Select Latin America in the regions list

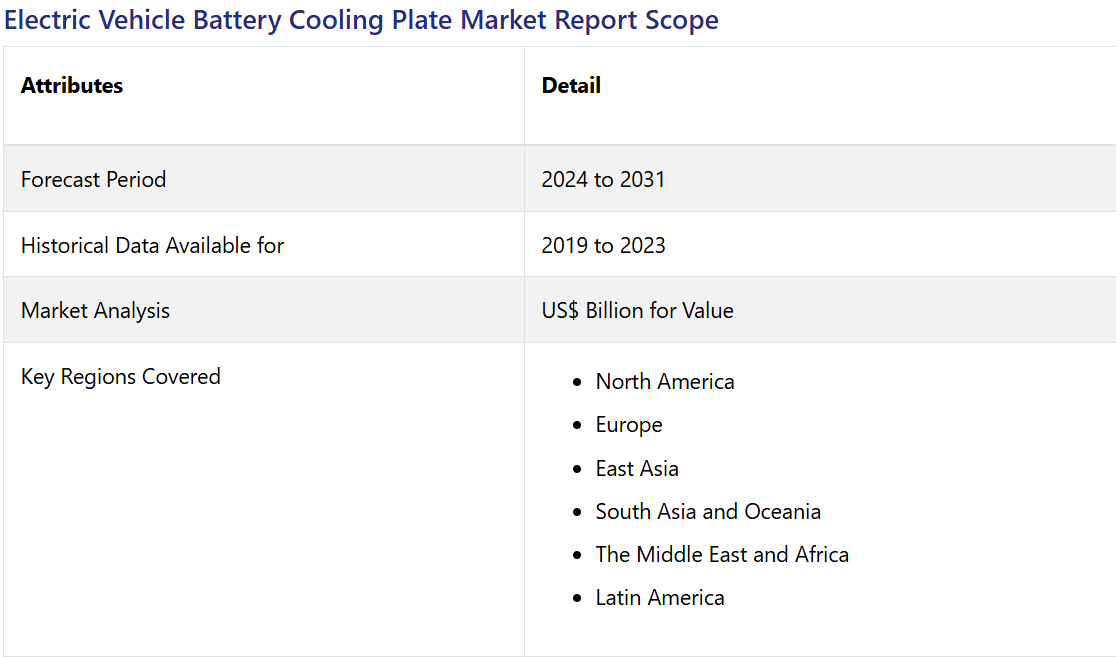pos(660,598)
